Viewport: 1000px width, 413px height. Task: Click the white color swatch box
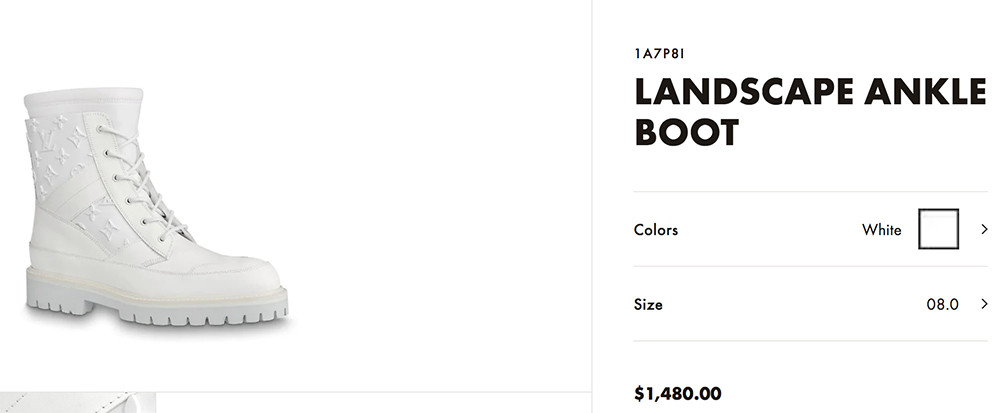coord(938,229)
